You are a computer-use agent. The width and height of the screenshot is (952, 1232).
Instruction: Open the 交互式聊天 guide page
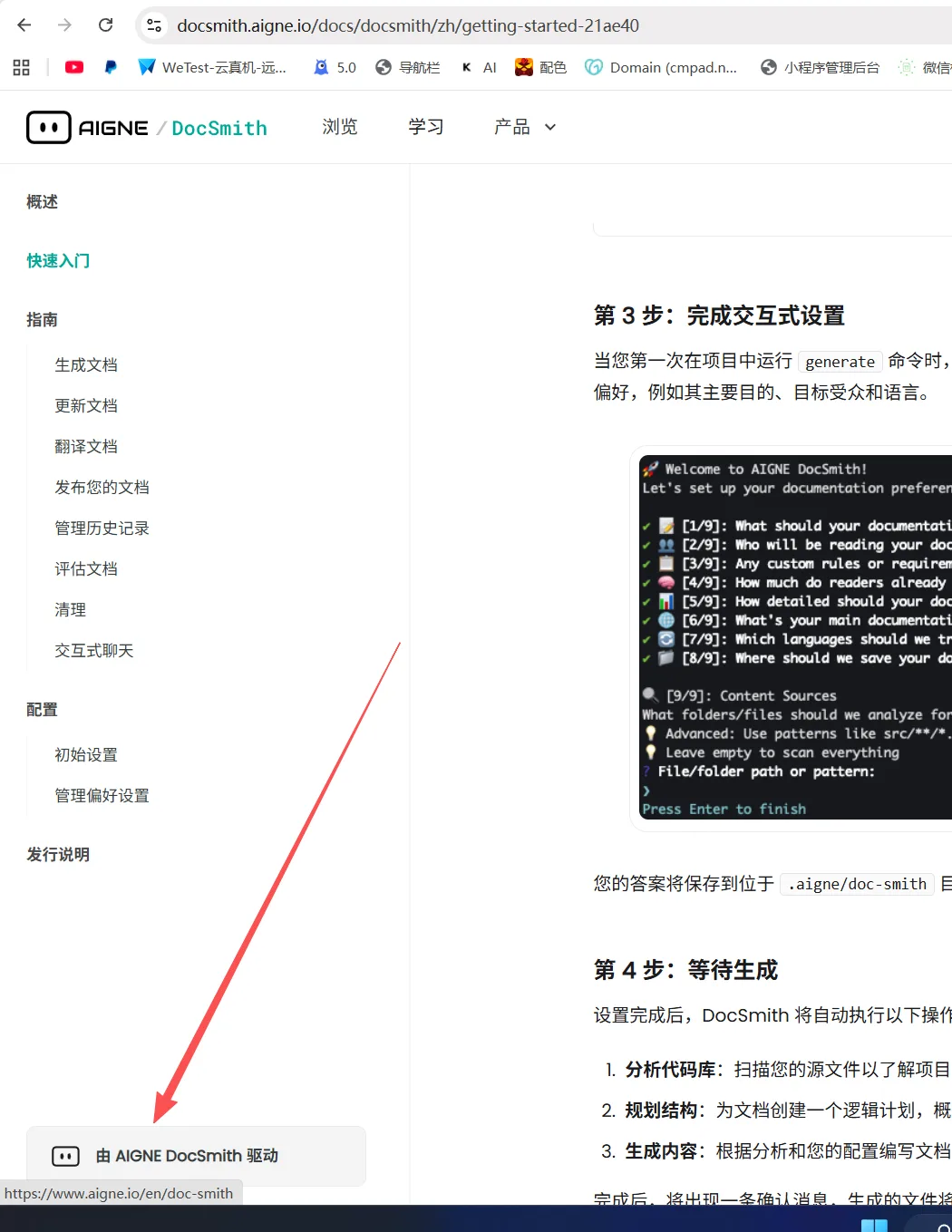(94, 650)
